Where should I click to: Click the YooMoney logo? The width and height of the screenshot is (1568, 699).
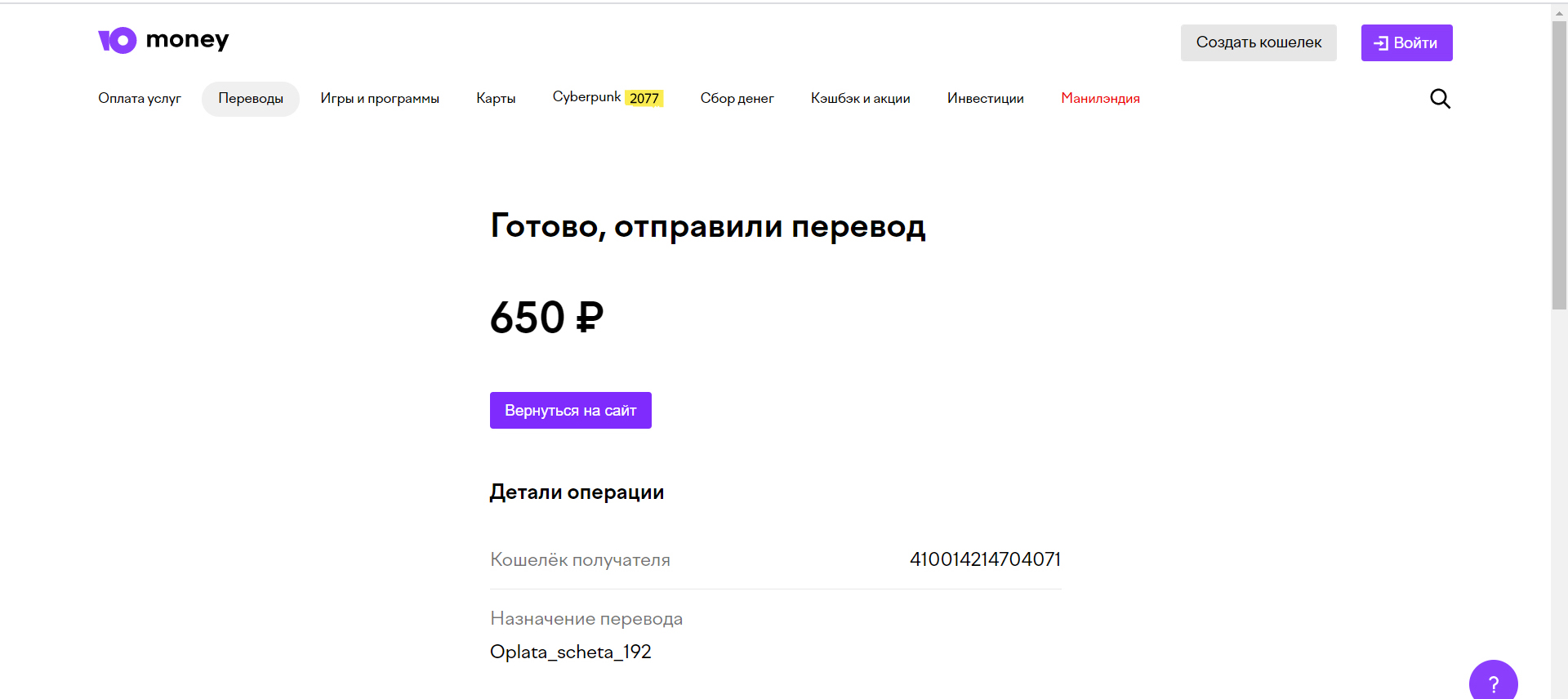click(x=163, y=40)
